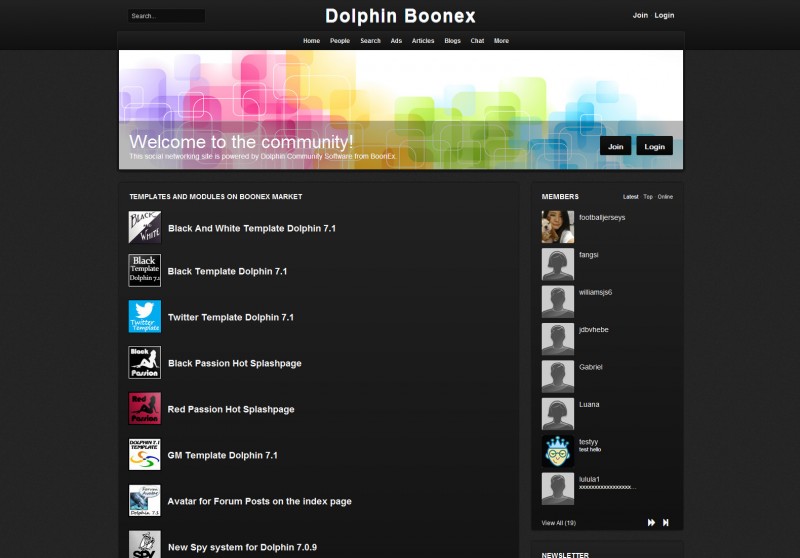Open Black Template Dolphin 7.1 title link
The image size is (800, 558).
point(228,271)
